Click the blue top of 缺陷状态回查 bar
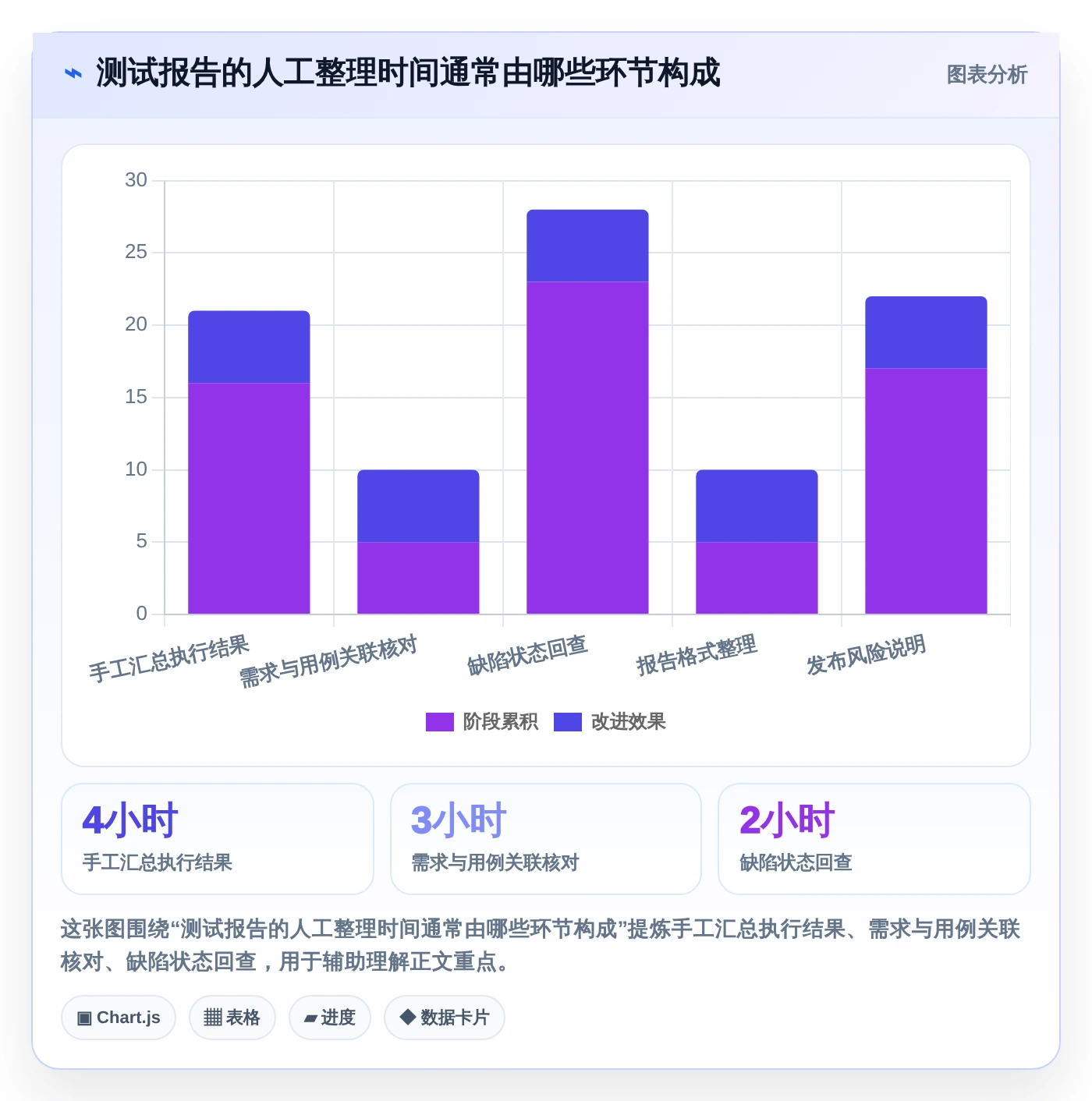The image size is (1092, 1101). click(x=587, y=246)
